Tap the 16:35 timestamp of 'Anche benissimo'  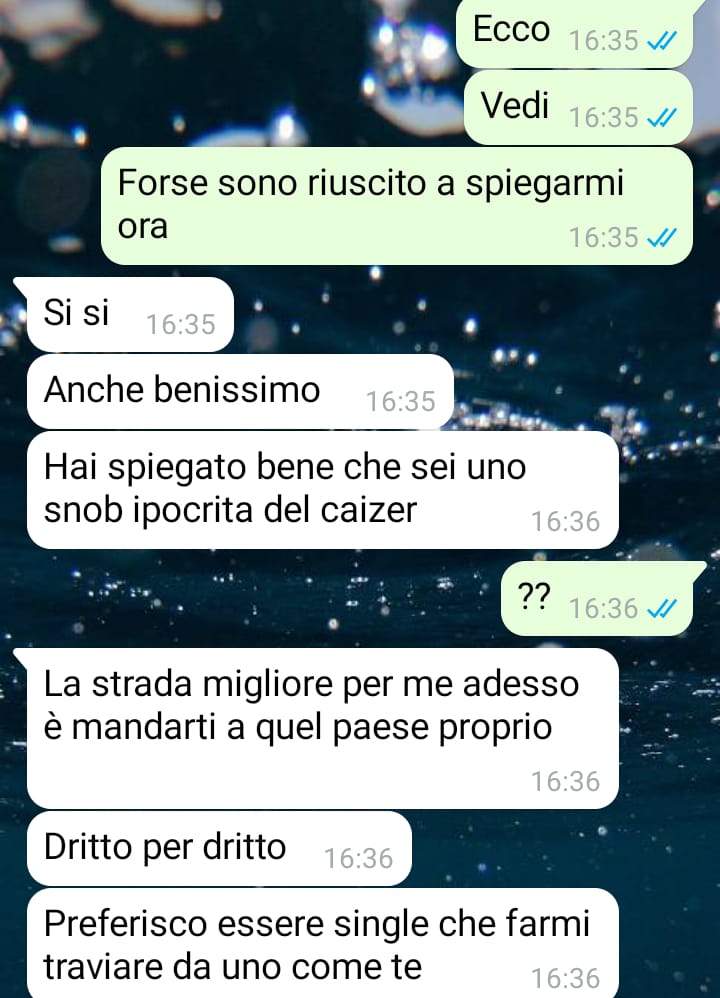(400, 402)
